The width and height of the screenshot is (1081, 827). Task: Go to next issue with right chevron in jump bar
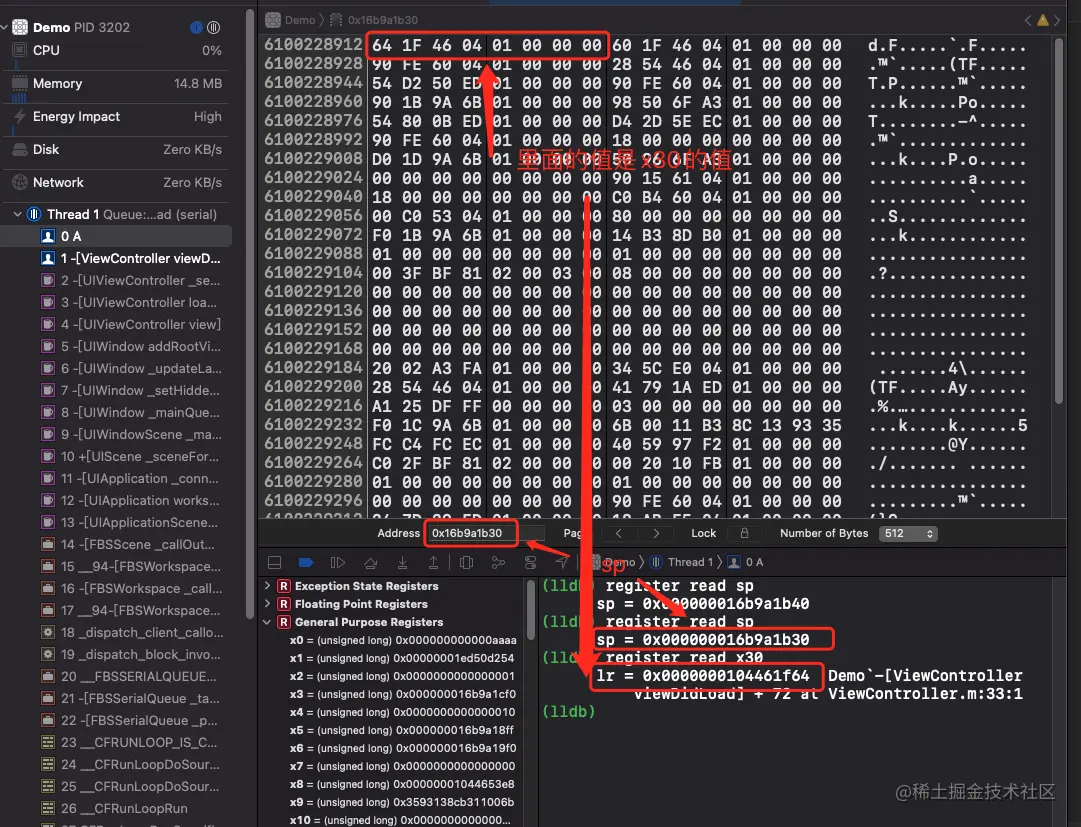1057,20
